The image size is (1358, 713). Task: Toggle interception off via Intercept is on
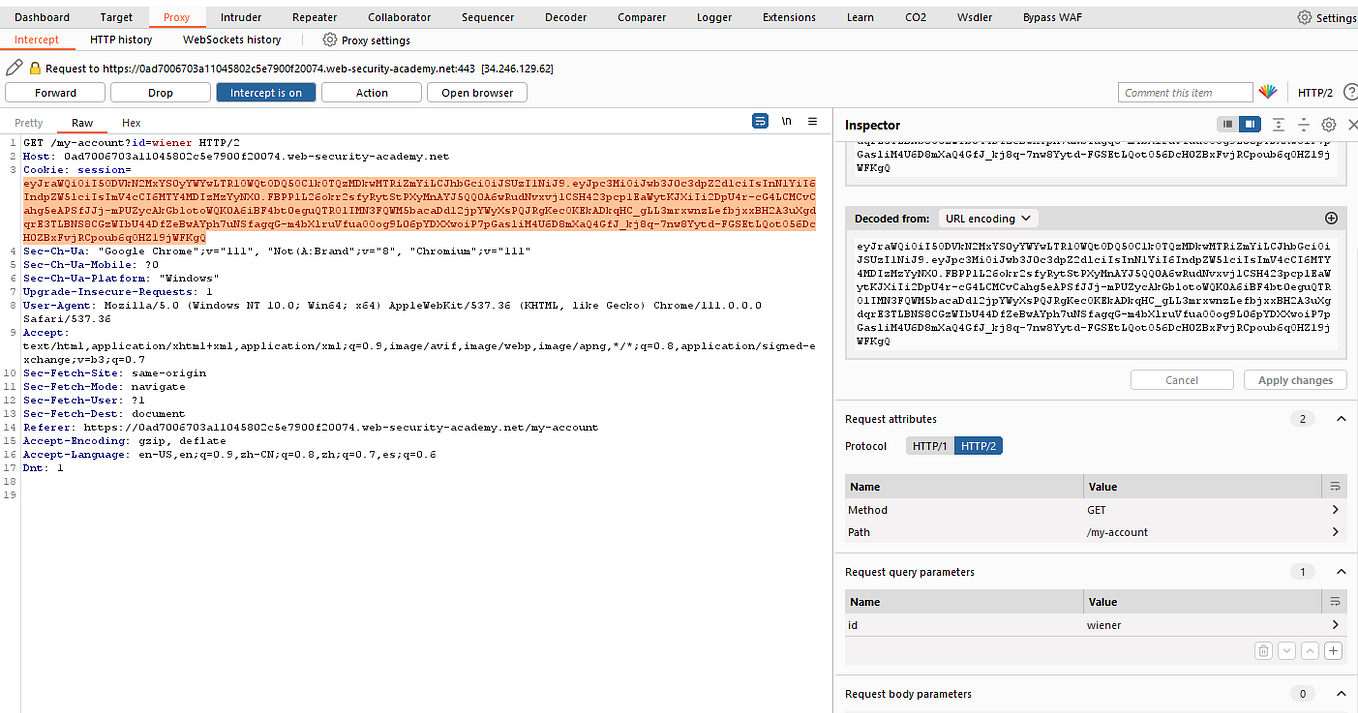pos(265,91)
